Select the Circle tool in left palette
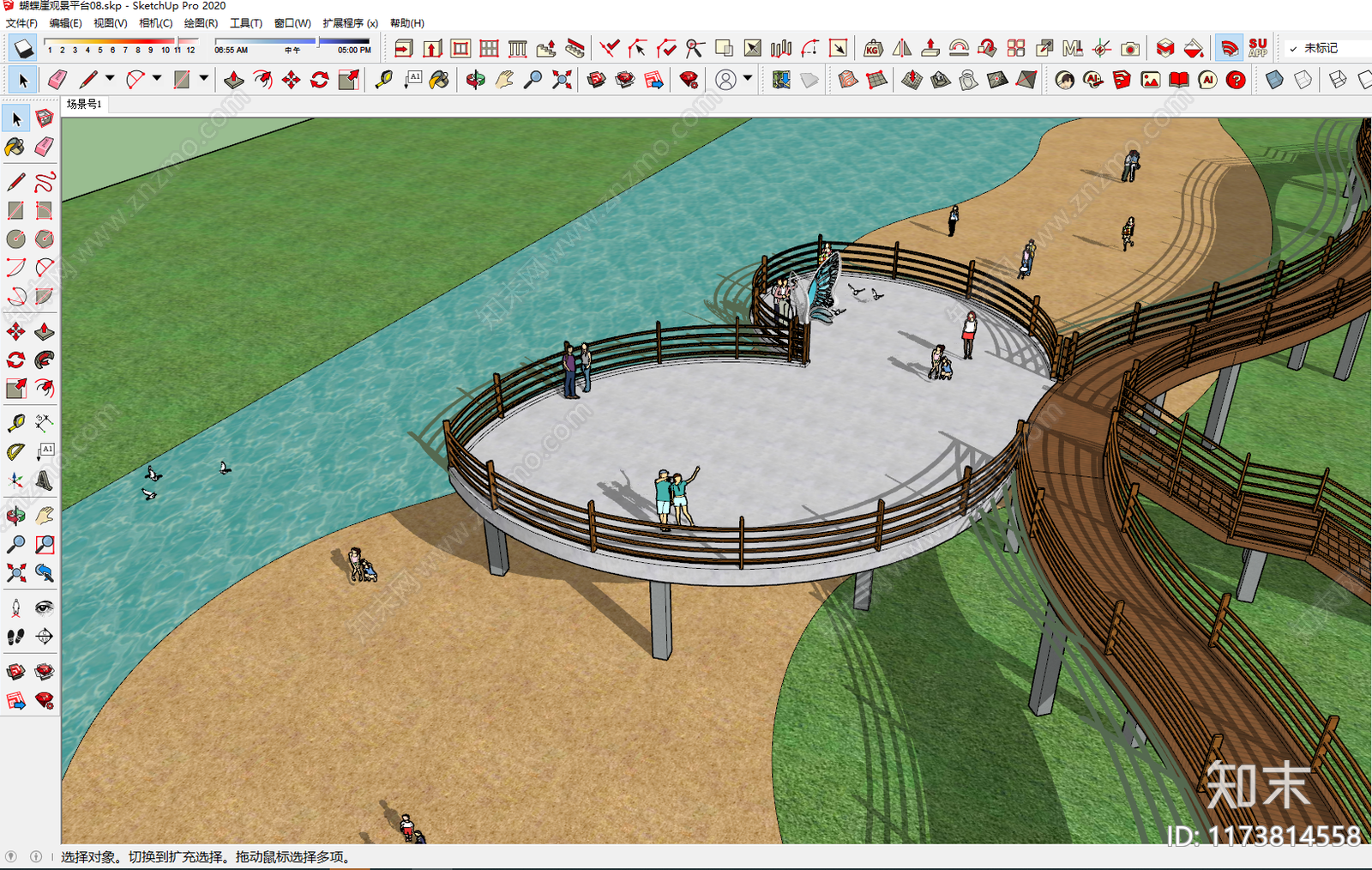This screenshot has width=1372, height=870. click(16, 239)
